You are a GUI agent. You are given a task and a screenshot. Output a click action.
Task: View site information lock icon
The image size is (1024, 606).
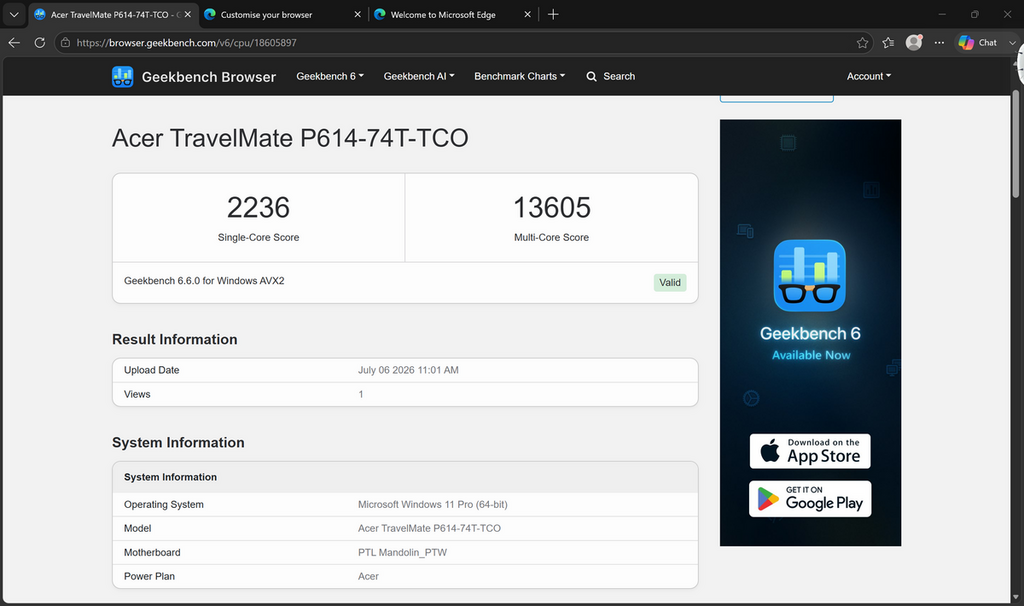[65, 42]
